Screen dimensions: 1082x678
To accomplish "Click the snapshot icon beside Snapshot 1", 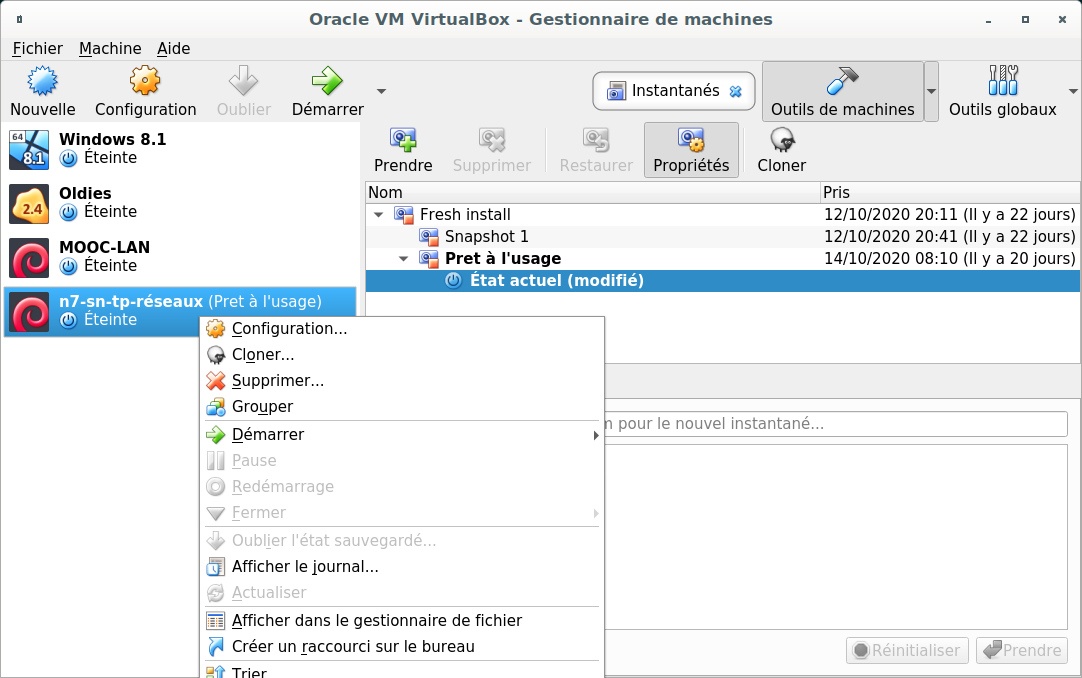I will tap(429, 237).
